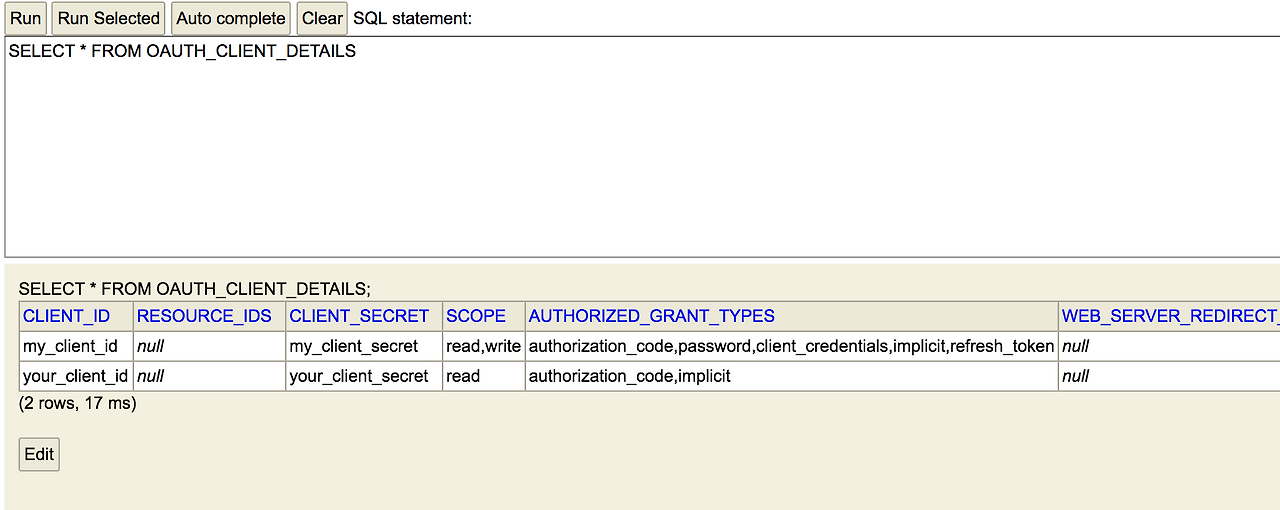Sort by RESOURCE_IDS column header
Viewport: 1280px width, 510px height.
pos(209,316)
